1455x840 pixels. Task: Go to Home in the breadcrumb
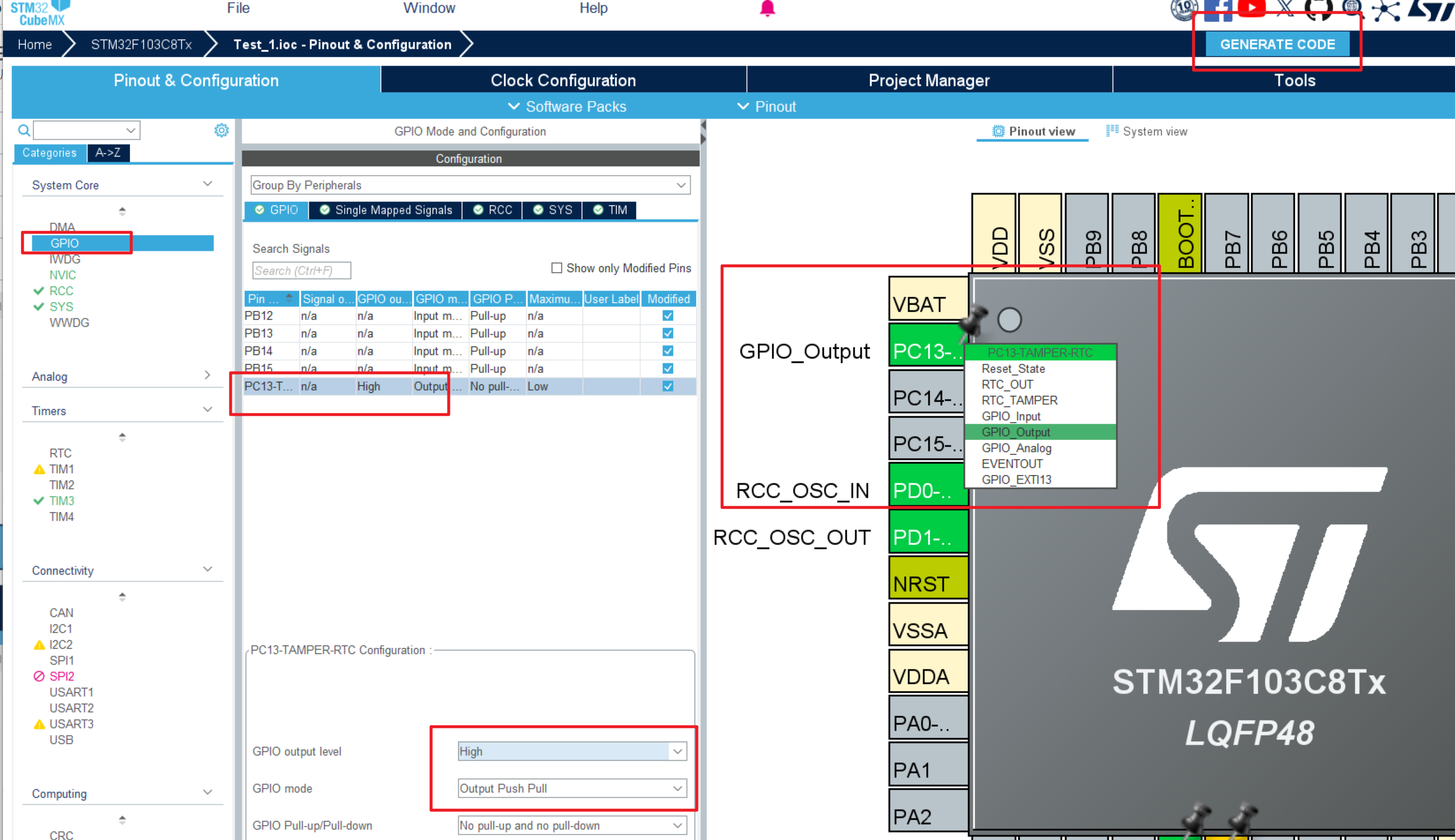pyautogui.click(x=35, y=45)
